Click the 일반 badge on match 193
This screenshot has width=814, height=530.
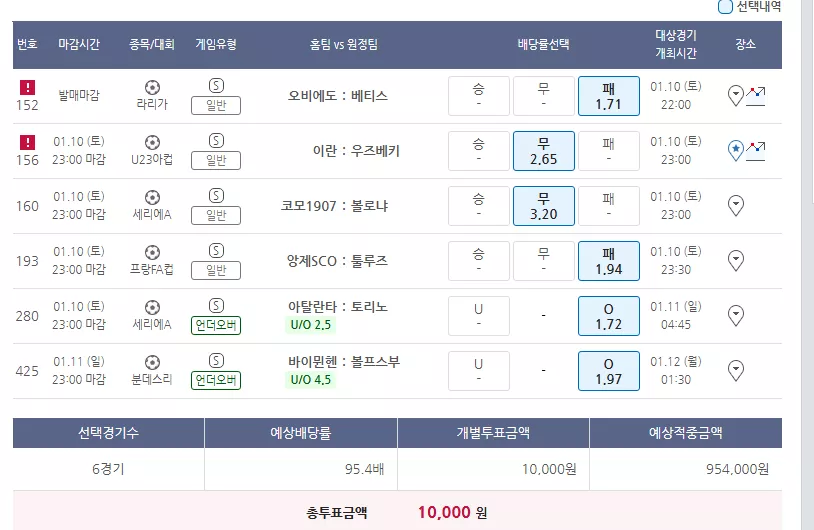click(216, 270)
